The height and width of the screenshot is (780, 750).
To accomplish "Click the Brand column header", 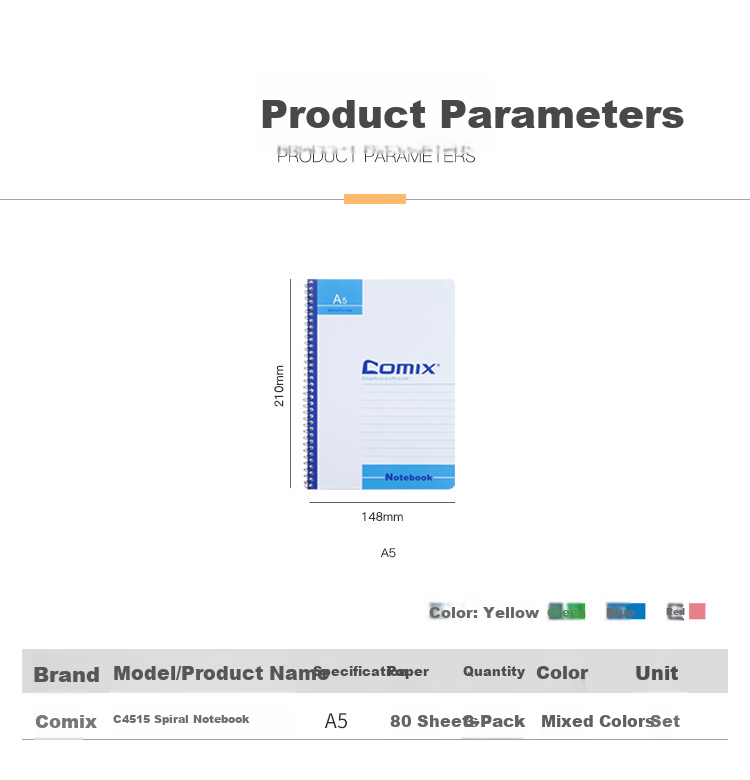I will tap(66, 675).
